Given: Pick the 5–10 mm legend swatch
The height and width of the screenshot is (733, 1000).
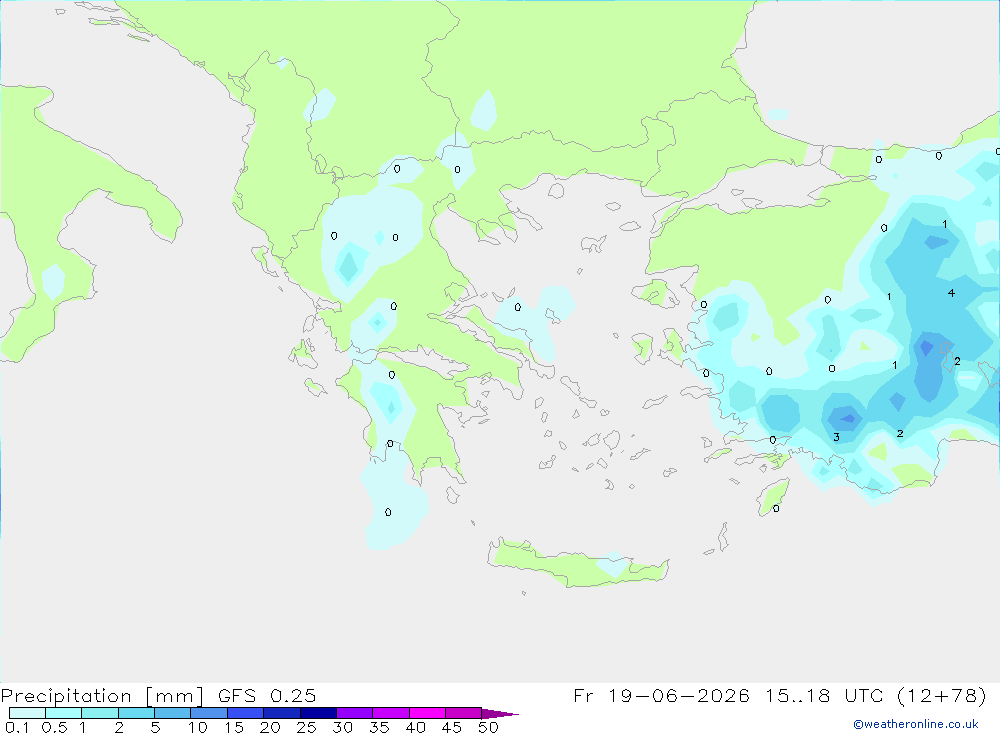Looking at the screenshot, I should click(173, 713).
